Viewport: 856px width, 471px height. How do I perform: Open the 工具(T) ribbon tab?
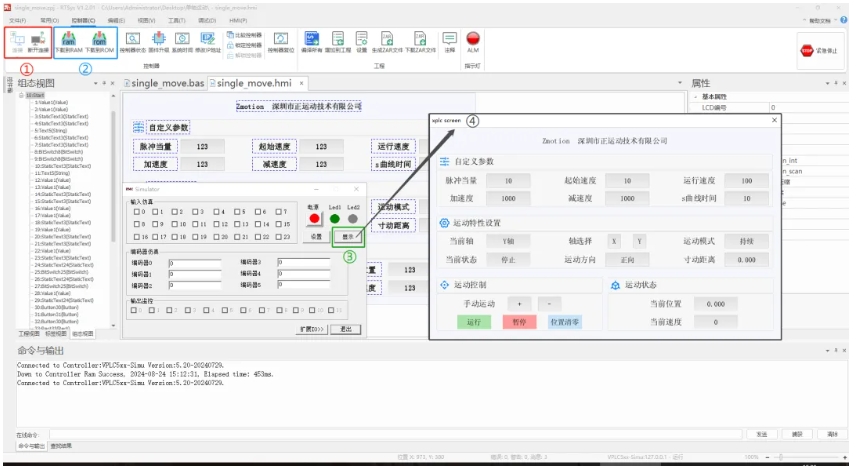tap(176, 20)
